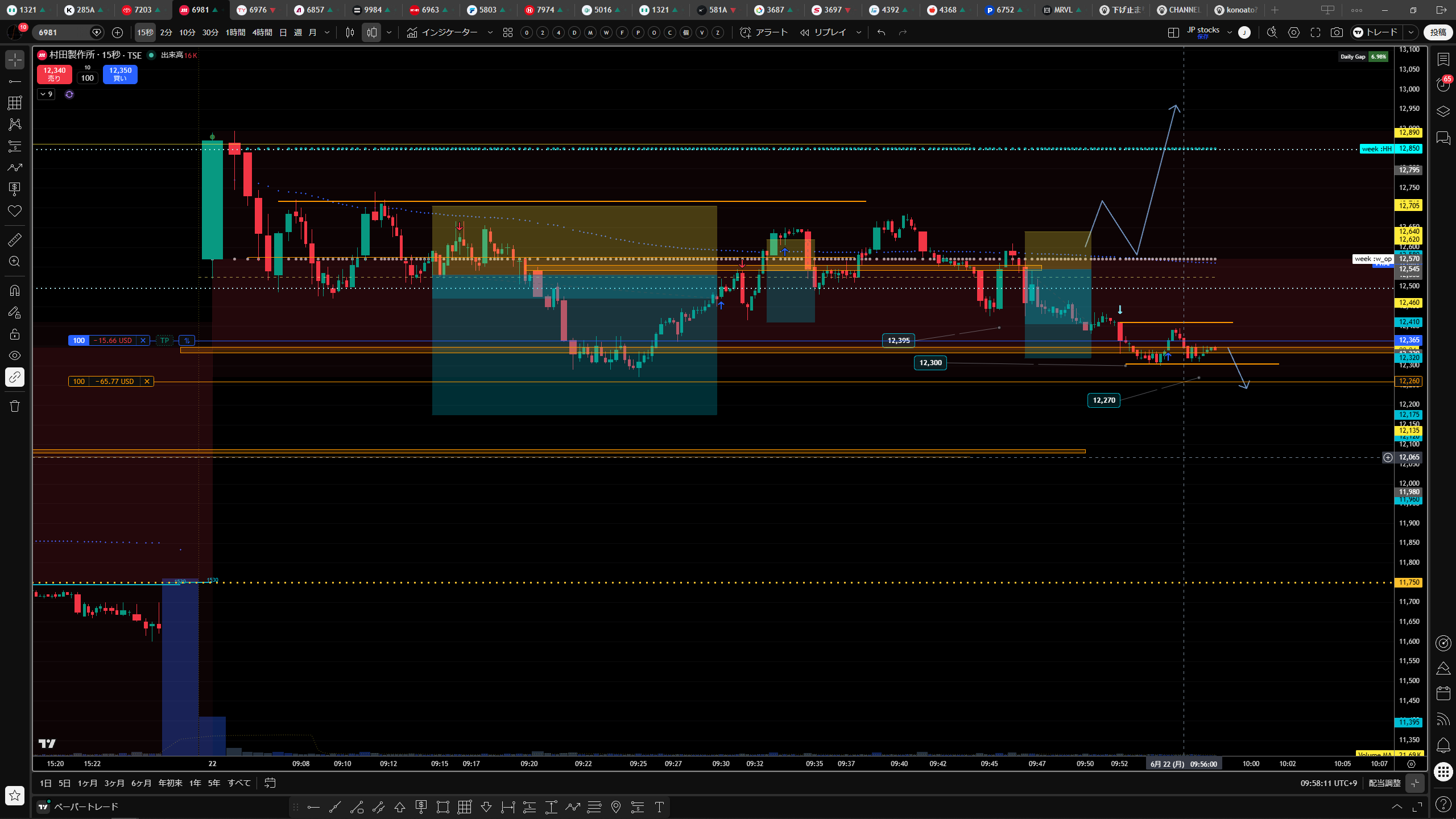Toggle hide all drawings eye icon
This screenshot has width=1456, height=819.
click(15, 355)
